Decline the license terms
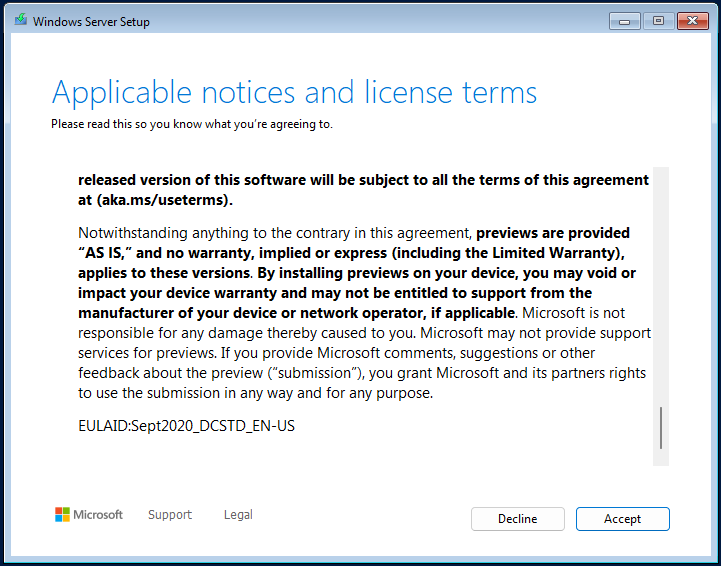The image size is (721, 566). 517,519
